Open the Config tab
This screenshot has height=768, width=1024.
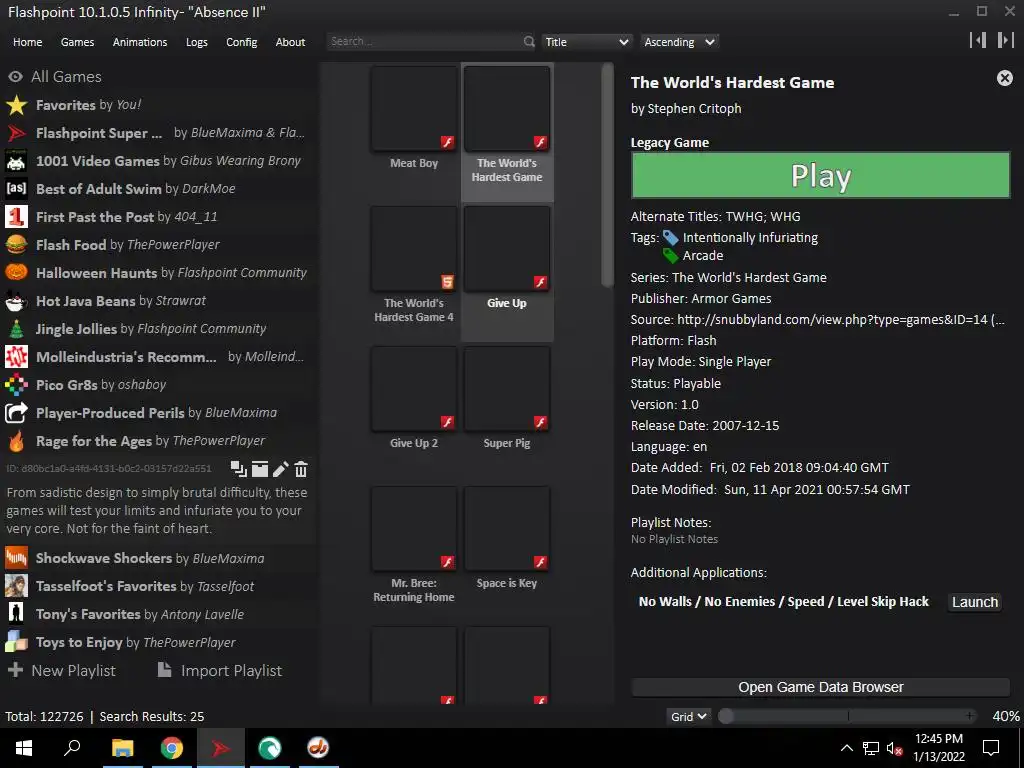[x=242, y=42]
